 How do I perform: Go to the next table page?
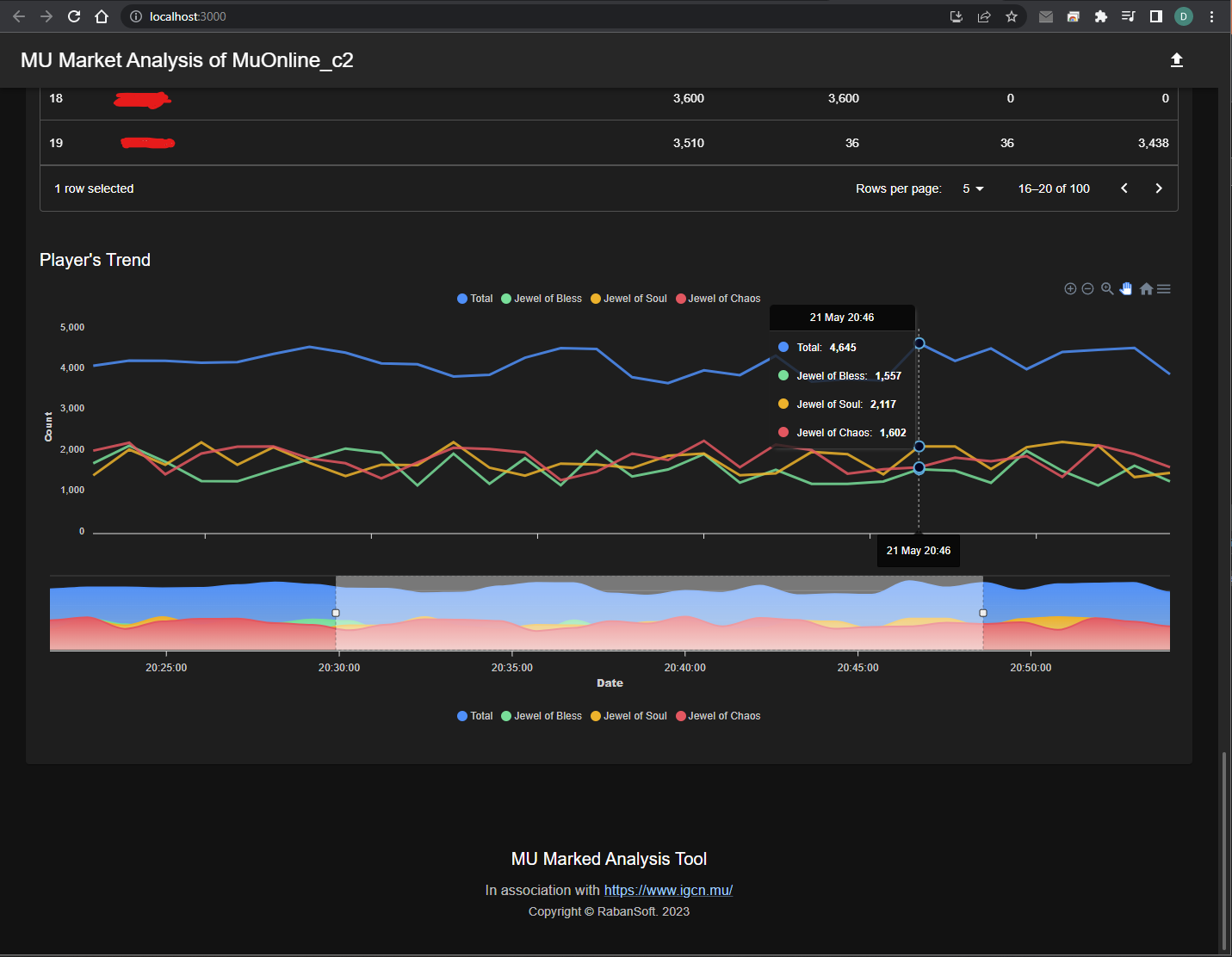[1159, 188]
